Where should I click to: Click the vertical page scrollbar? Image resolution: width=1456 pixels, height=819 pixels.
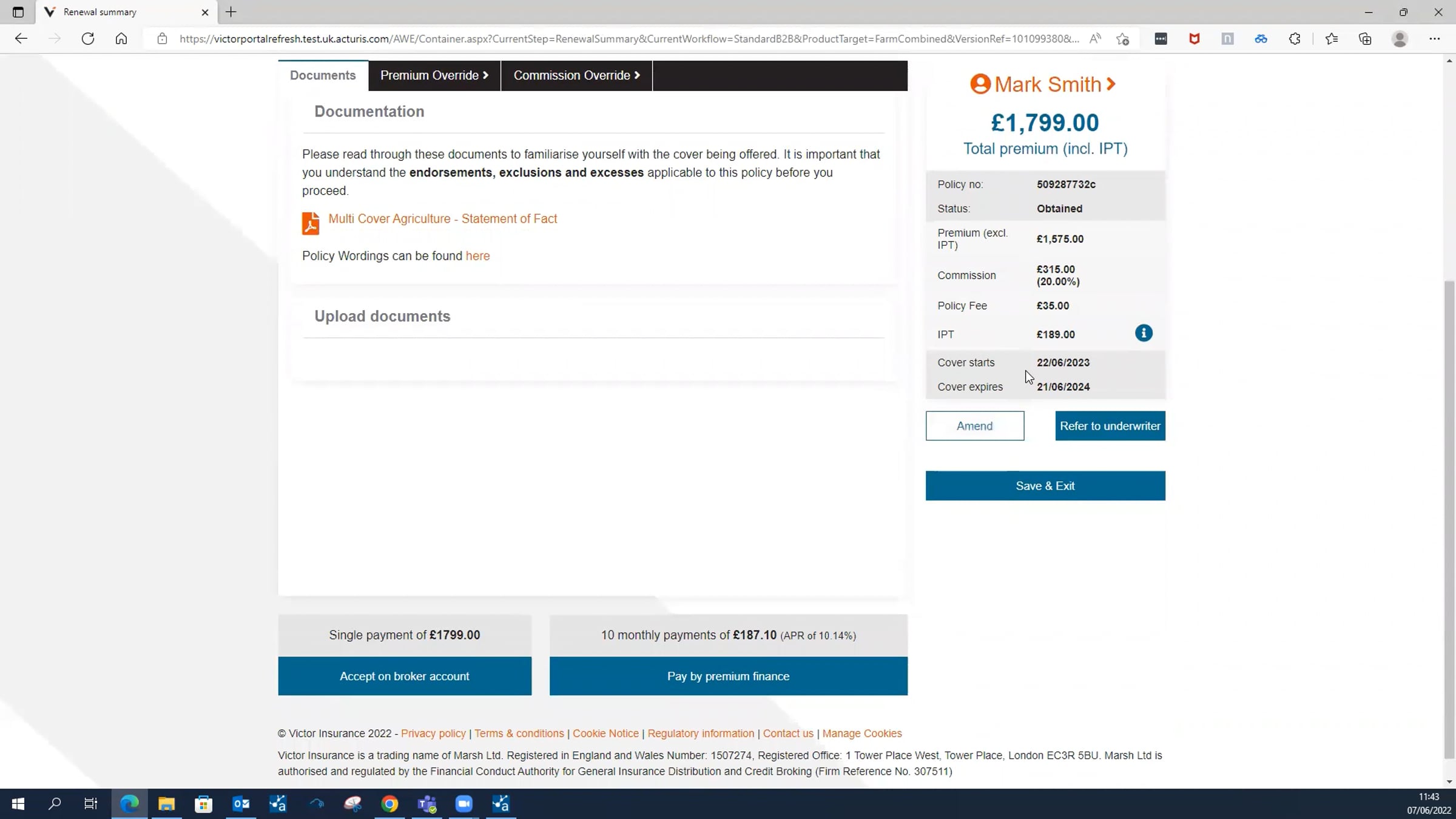point(1449,516)
